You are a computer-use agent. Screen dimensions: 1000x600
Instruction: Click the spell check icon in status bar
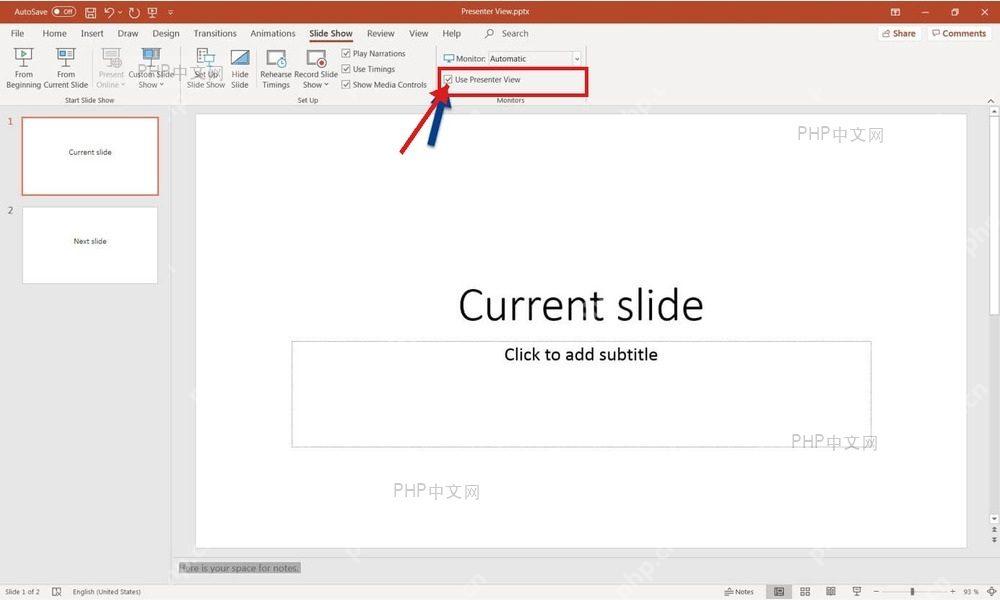coord(57,592)
